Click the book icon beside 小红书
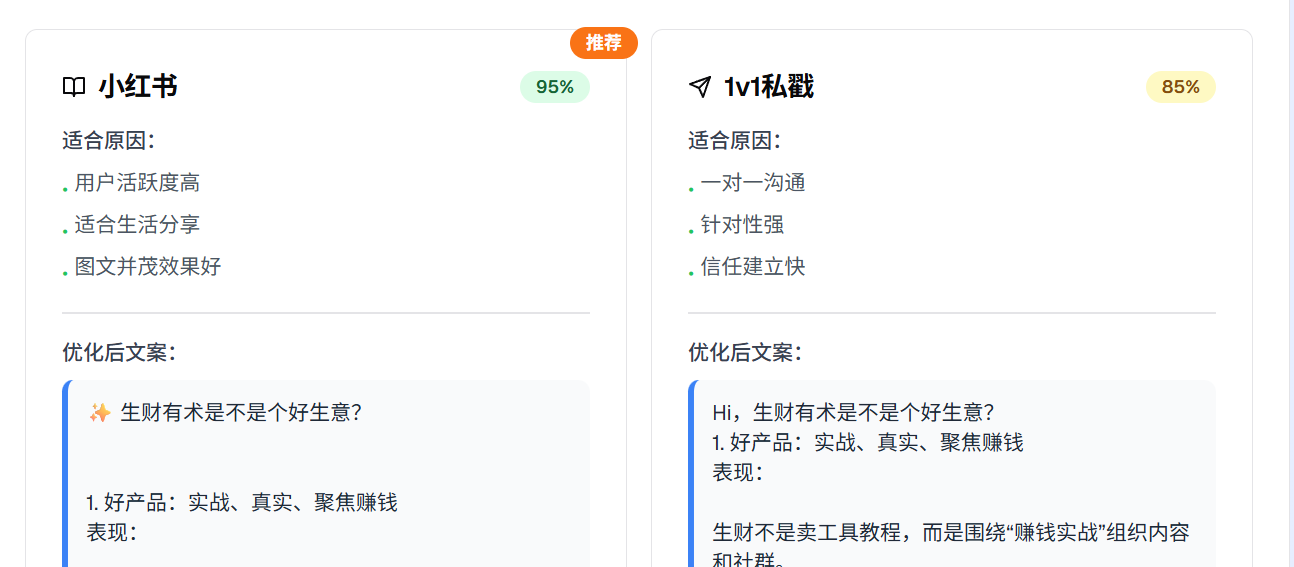1294x567 pixels. coord(74,87)
